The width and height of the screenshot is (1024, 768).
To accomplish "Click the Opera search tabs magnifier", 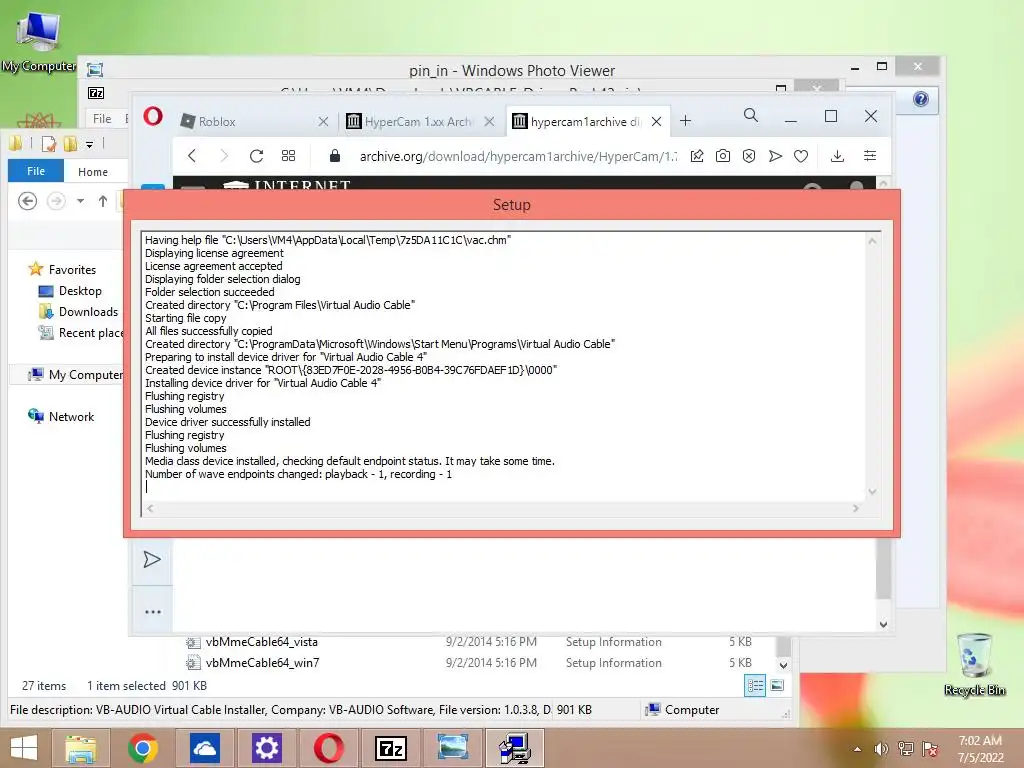I will pos(751,116).
